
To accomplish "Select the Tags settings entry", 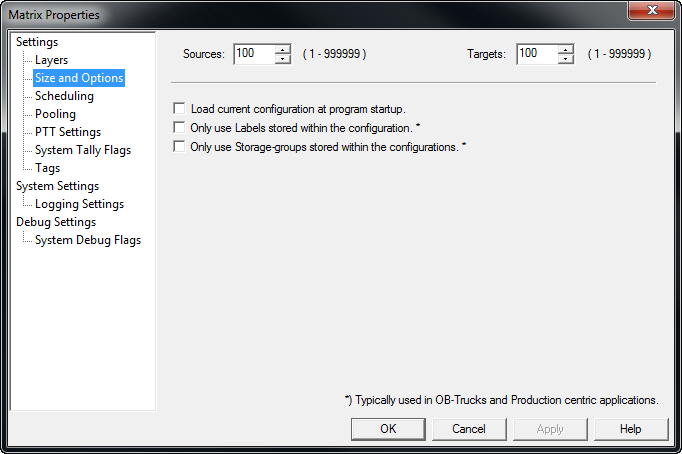I will [x=47, y=168].
